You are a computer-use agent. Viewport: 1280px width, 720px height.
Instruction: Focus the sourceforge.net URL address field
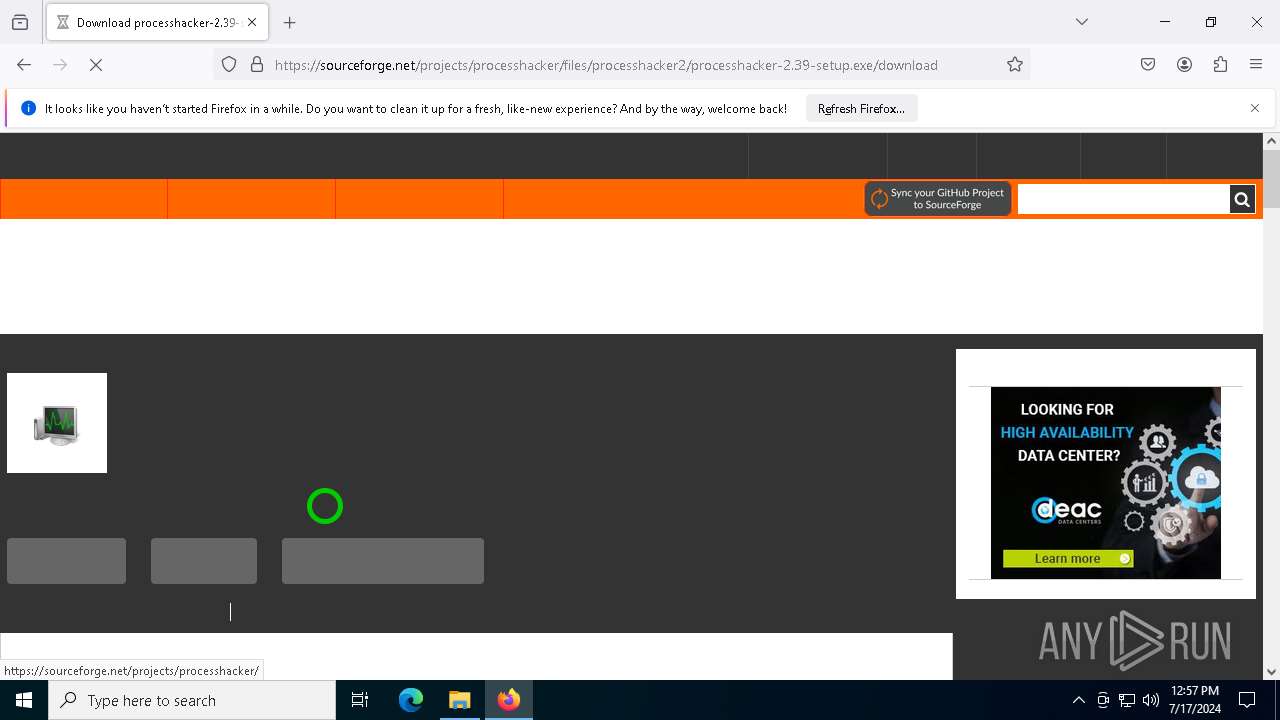606,65
